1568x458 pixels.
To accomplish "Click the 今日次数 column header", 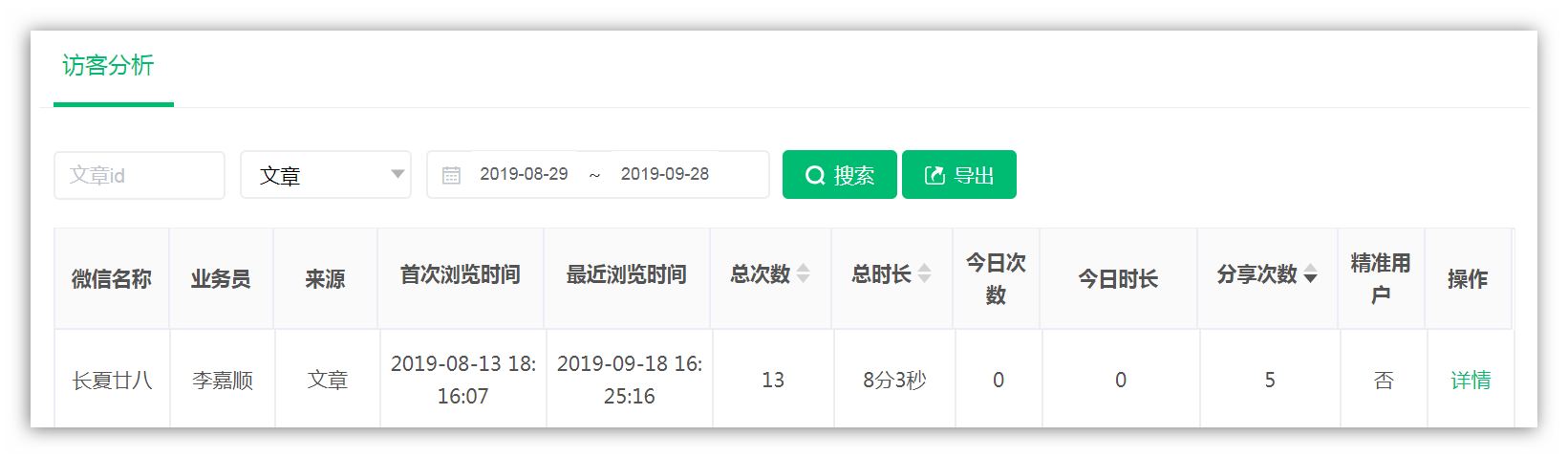I will pos(996,278).
